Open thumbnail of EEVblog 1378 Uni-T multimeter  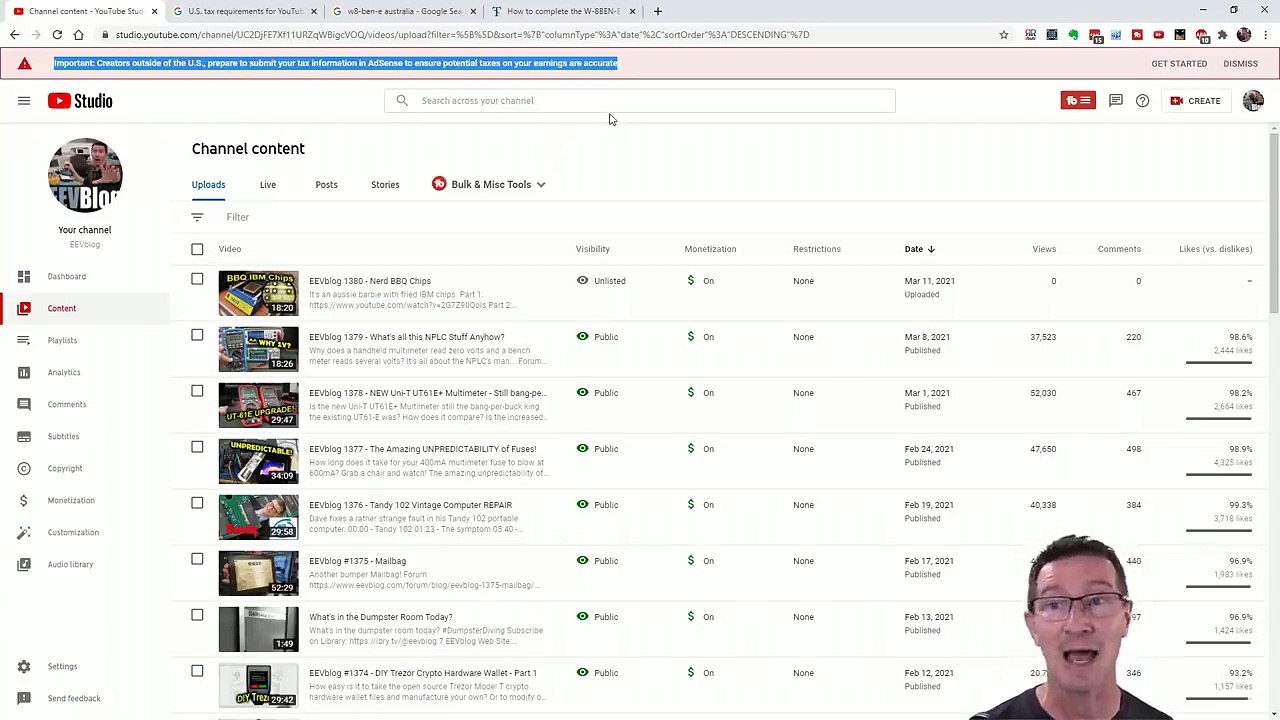click(x=258, y=405)
